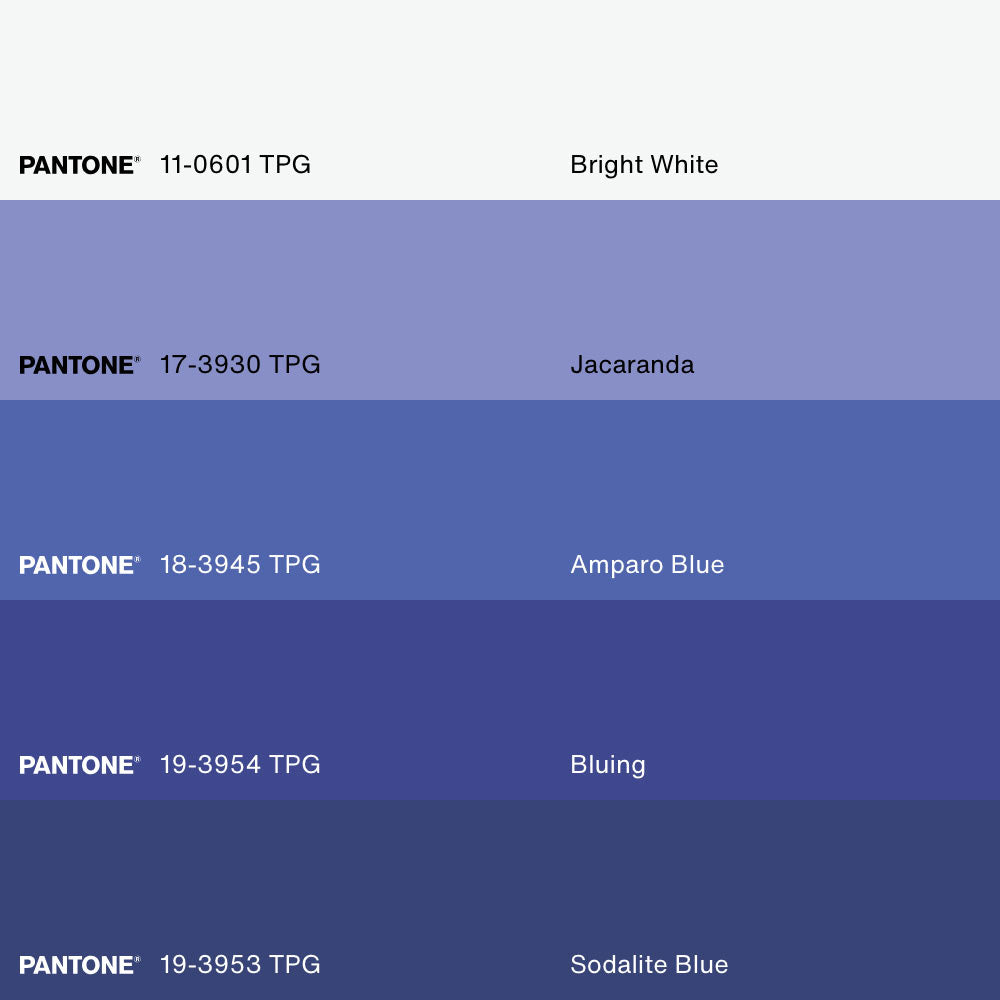This screenshot has height=1000, width=1000.
Task: Click the "Sodalite Blue" color name
Action: [x=649, y=965]
